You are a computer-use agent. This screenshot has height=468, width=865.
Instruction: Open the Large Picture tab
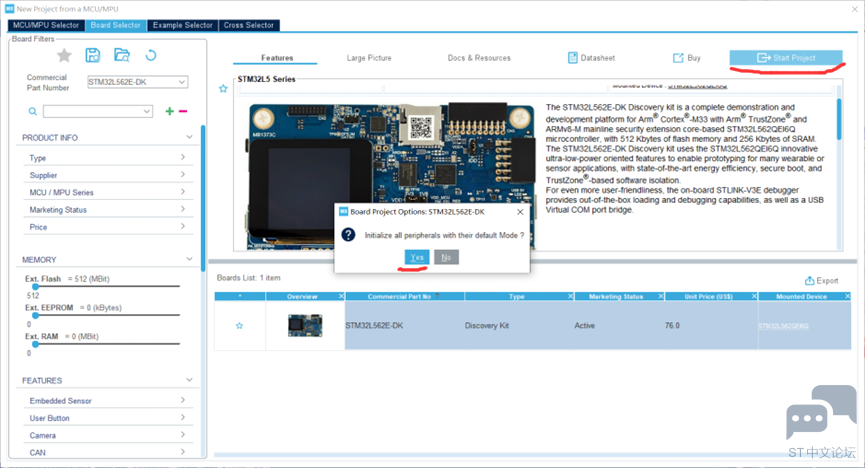pos(369,58)
